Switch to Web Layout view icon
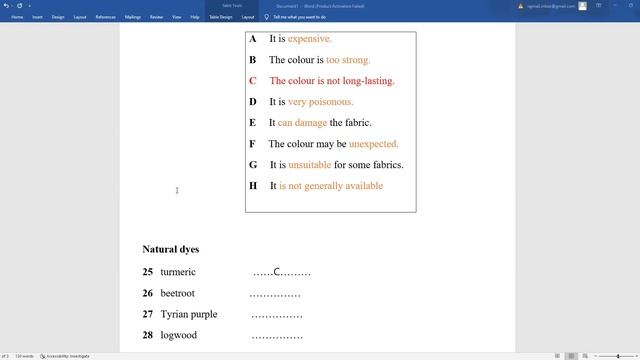 point(585,356)
